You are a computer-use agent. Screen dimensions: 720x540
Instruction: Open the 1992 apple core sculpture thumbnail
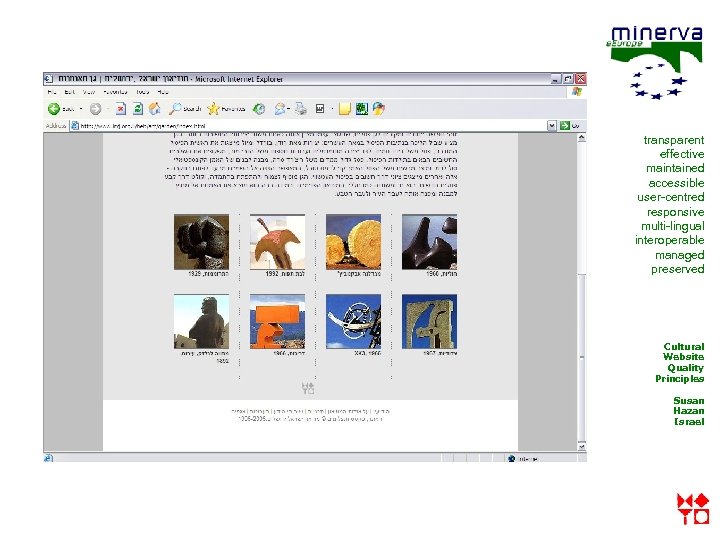pyautogui.click(x=277, y=242)
